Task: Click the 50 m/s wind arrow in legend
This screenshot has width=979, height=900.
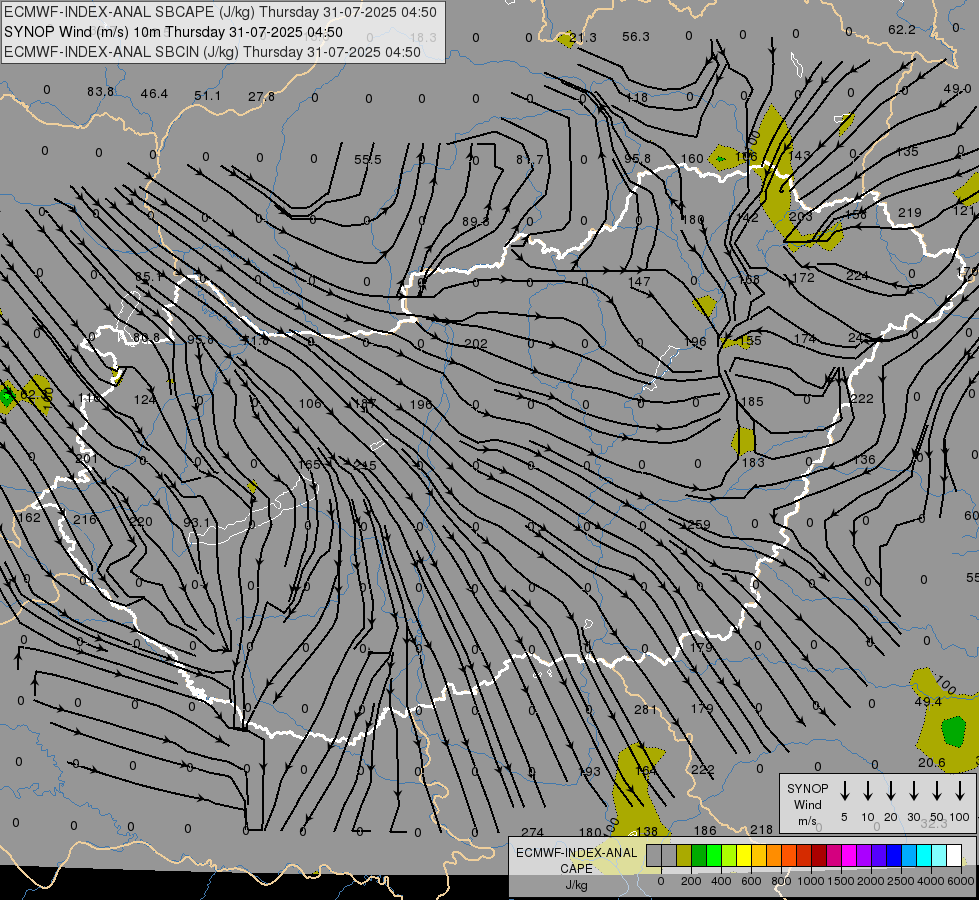Action: pos(937,791)
